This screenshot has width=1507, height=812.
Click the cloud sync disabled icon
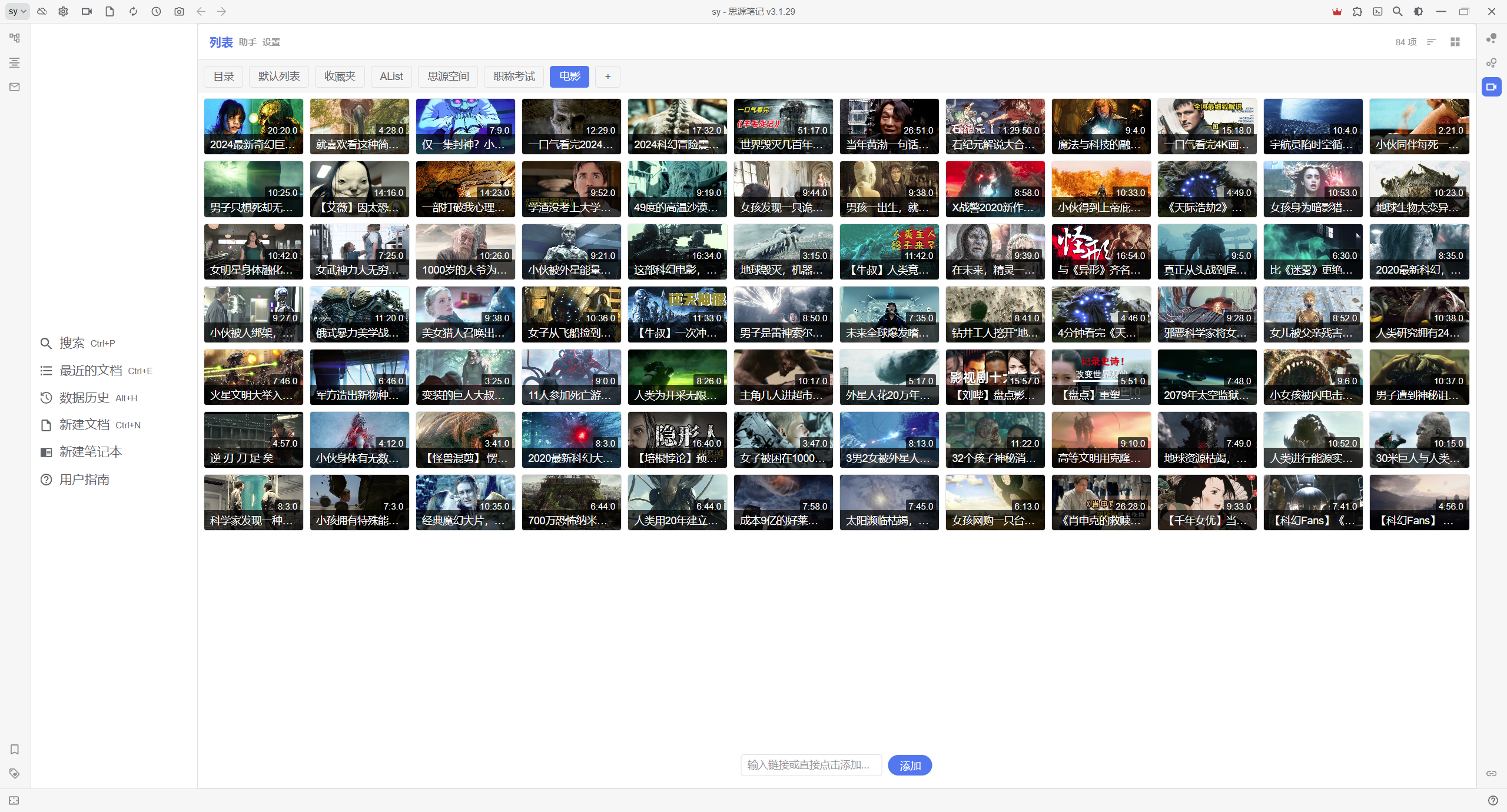(x=42, y=11)
